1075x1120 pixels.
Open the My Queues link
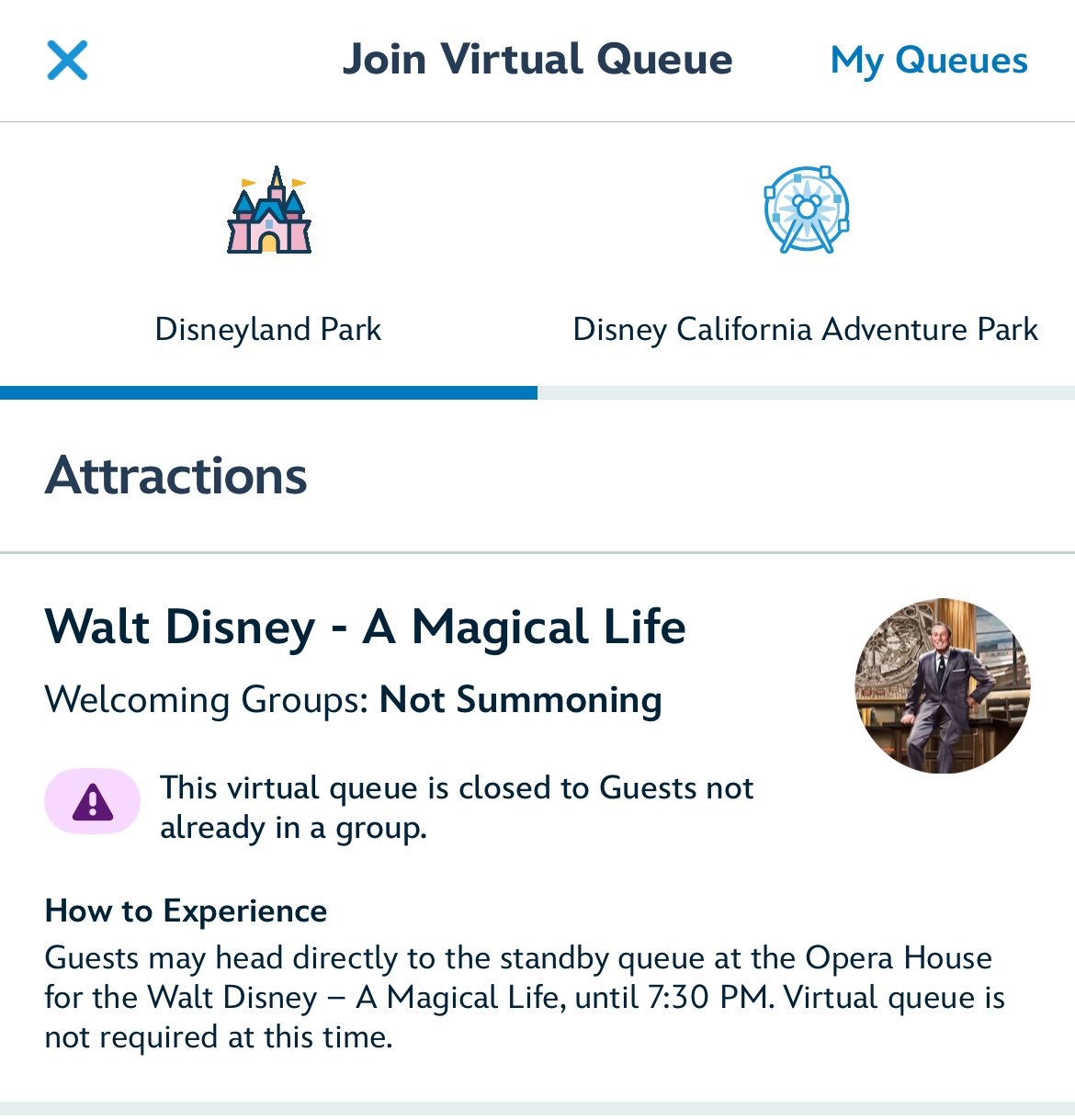(x=928, y=61)
